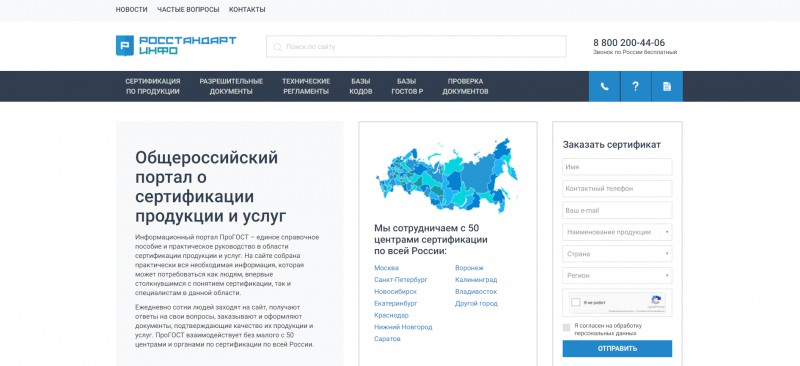Follow the Новосибирск city link
The height and width of the screenshot is (366, 800).
(395, 291)
